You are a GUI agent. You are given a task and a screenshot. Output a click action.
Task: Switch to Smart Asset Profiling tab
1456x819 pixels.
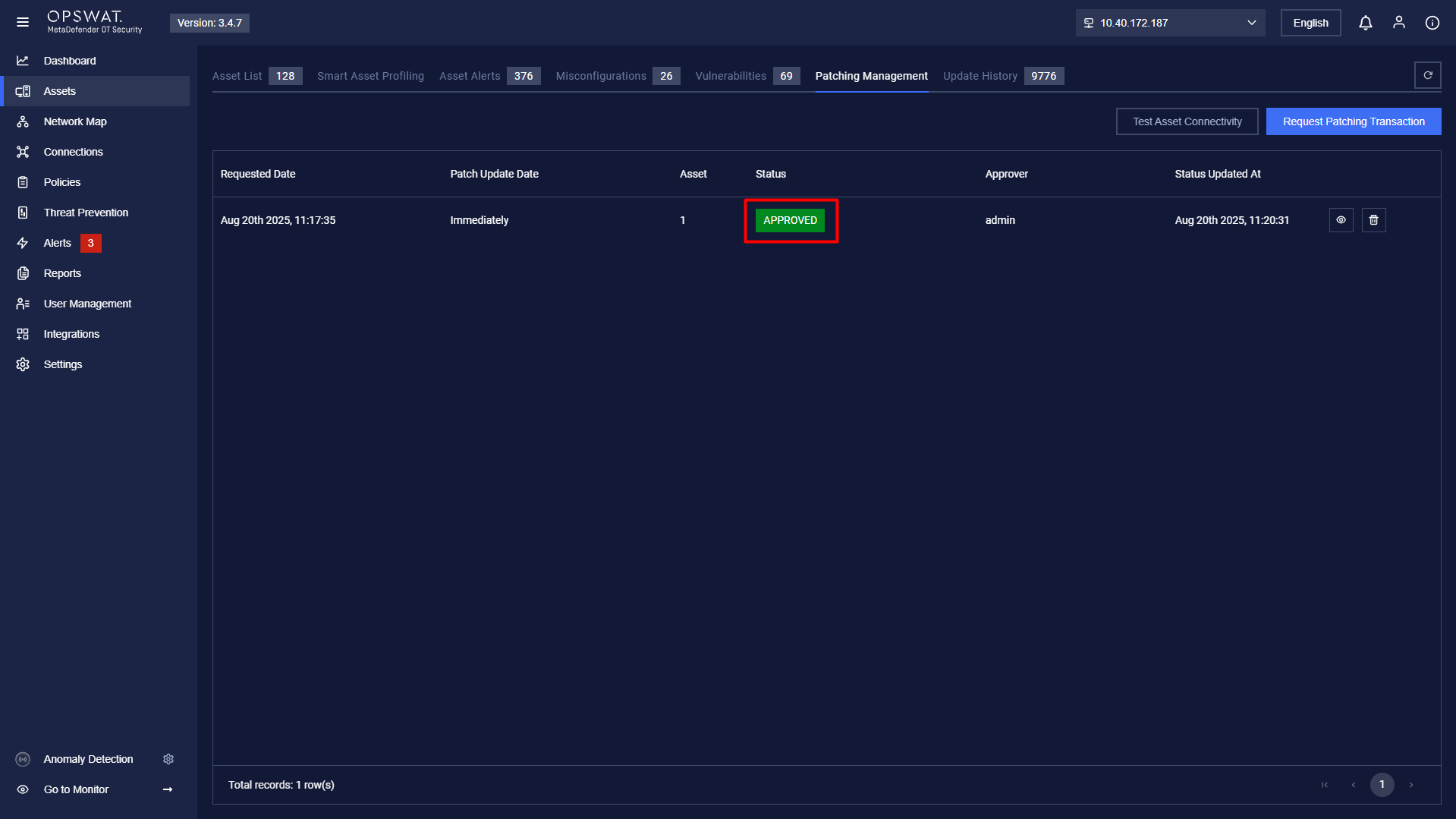370,76
